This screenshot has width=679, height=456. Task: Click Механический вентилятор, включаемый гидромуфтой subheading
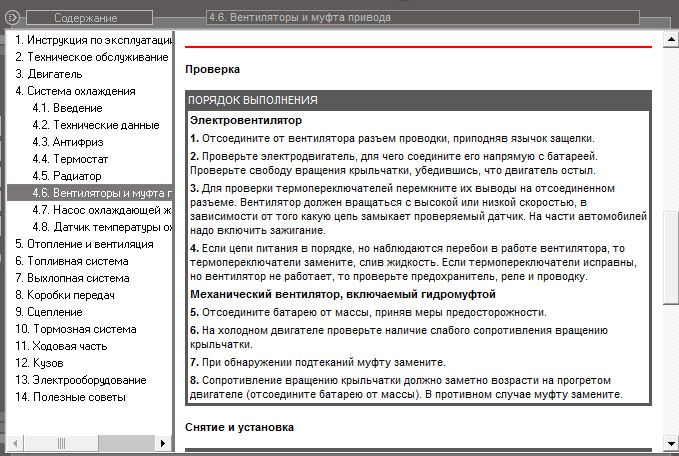click(343, 294)
